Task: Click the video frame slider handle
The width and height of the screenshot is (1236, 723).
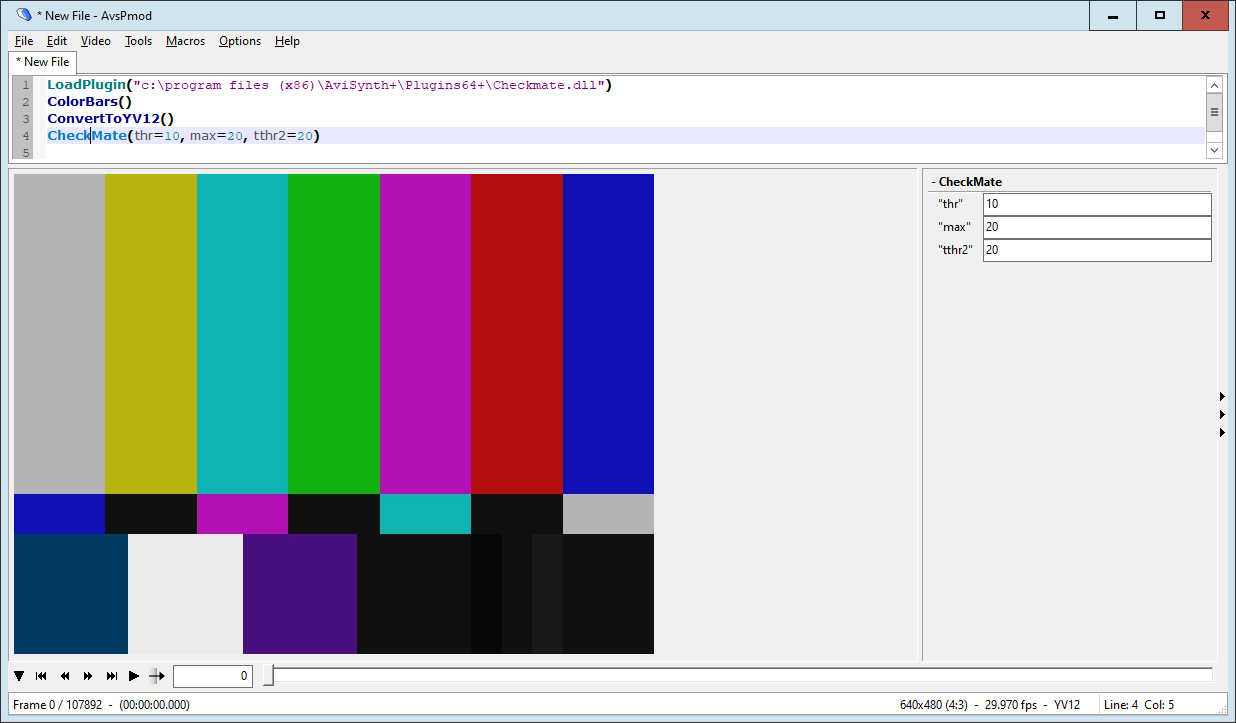Action: [268, 676]
